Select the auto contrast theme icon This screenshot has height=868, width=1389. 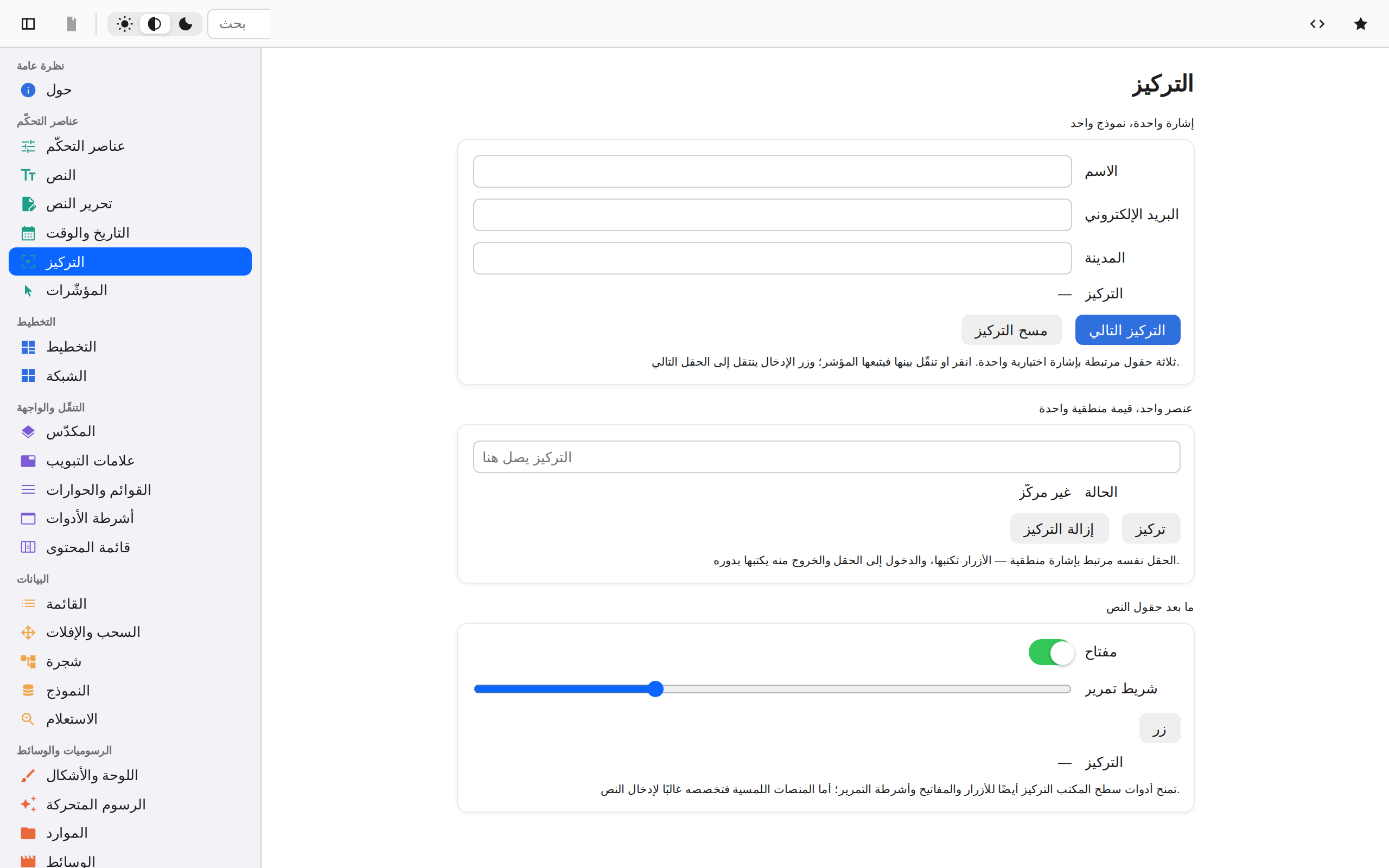(x=155, y=23)
